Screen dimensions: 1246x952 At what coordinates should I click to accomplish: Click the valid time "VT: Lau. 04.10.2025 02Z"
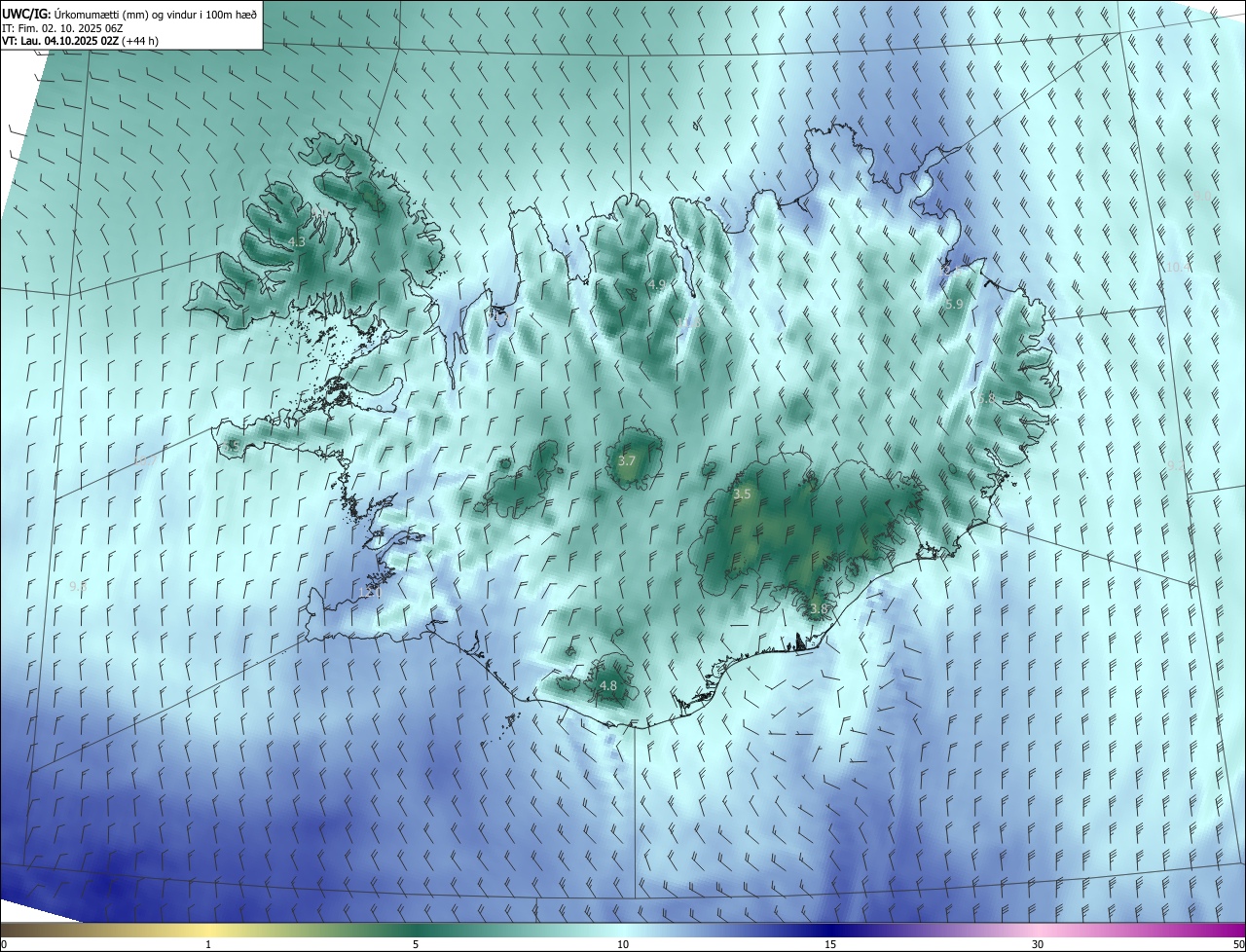(x=60, y=42)
